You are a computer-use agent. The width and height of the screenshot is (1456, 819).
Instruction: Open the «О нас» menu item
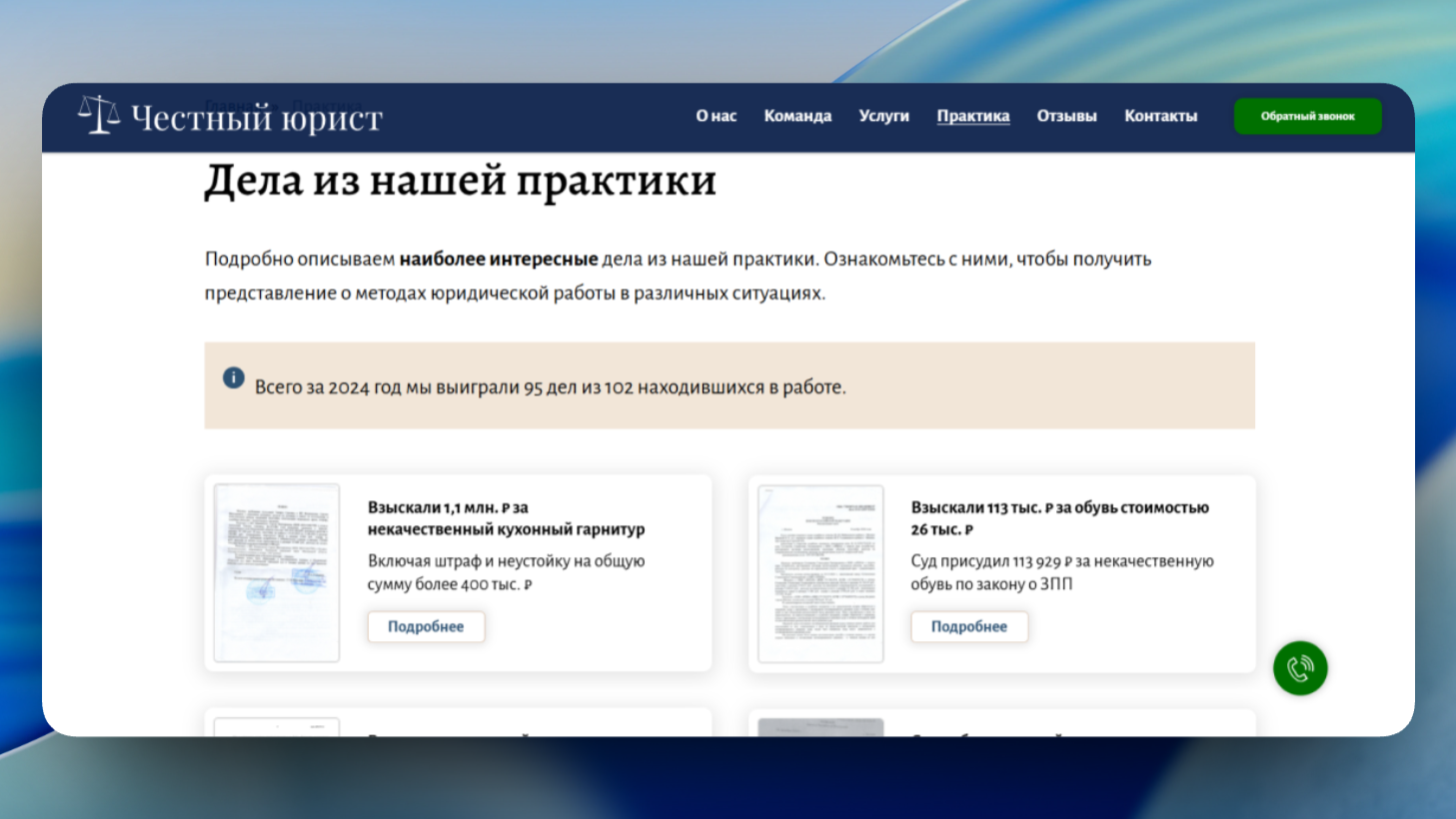[x=717, y=116]
